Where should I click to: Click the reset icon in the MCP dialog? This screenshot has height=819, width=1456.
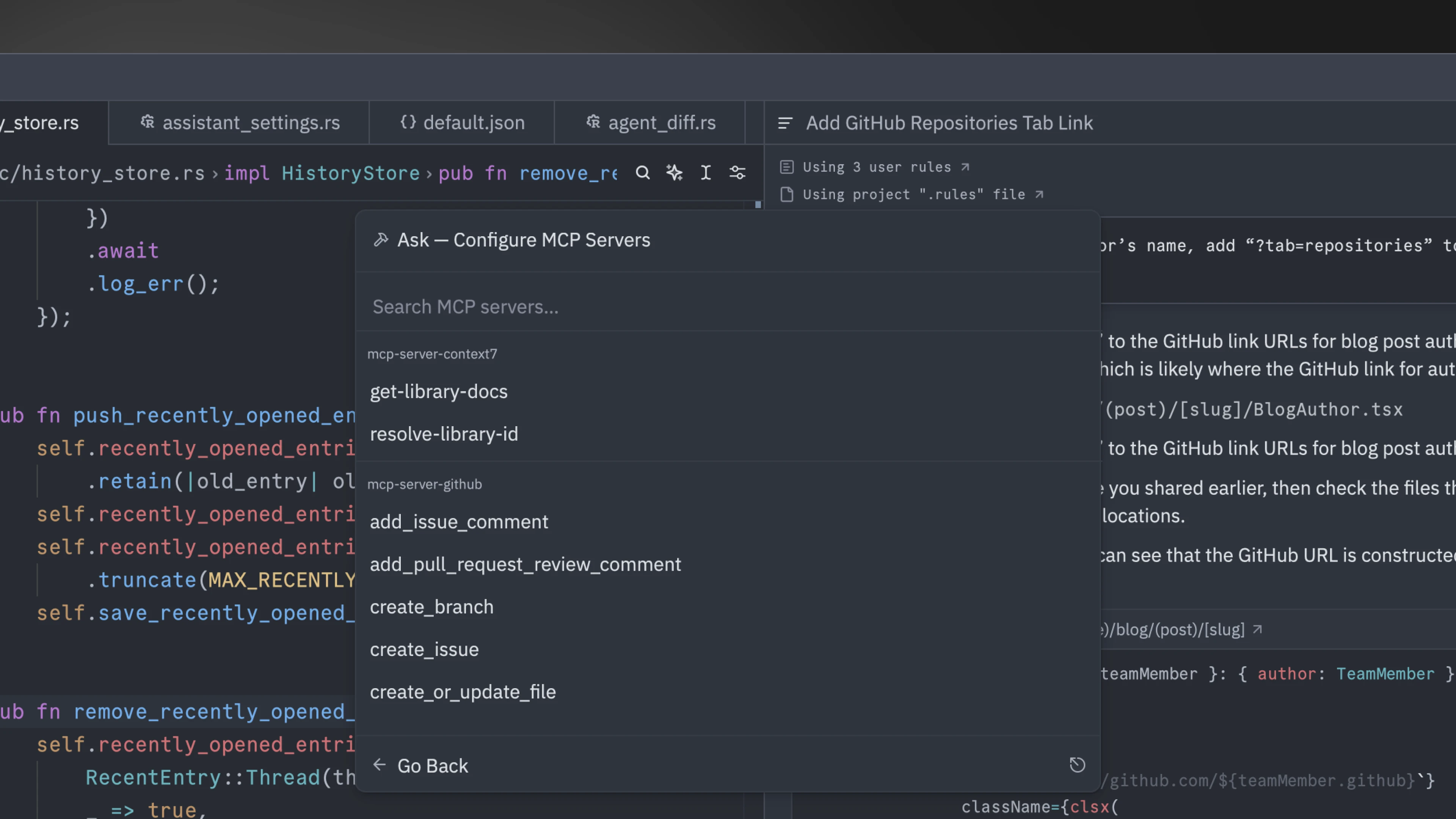(x=1077, y=765)
